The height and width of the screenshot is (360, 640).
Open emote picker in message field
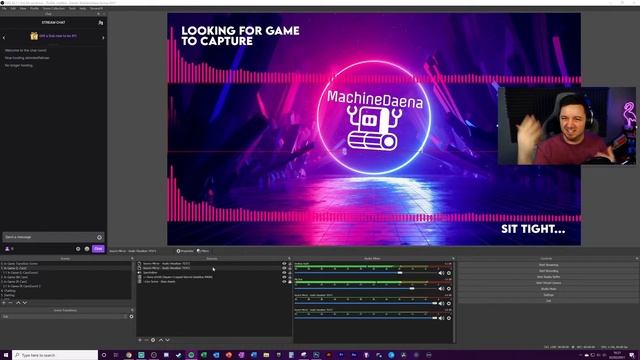(x=100, y=237)
